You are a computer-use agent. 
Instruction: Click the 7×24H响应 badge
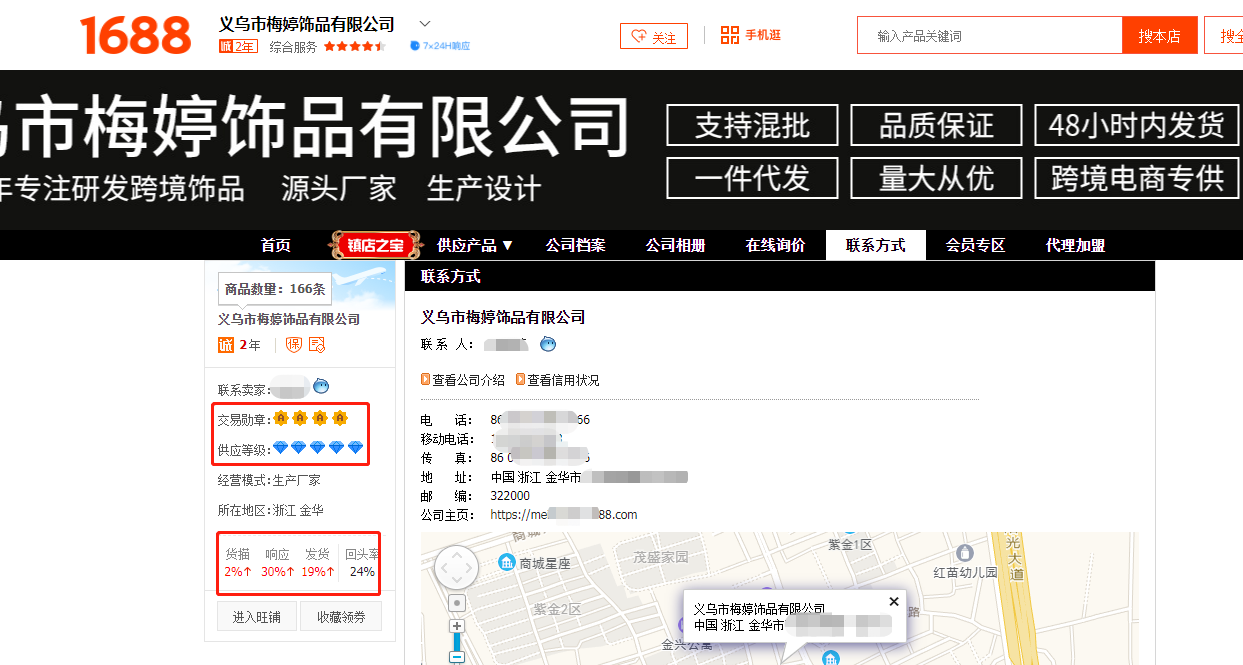pos(440,46)
